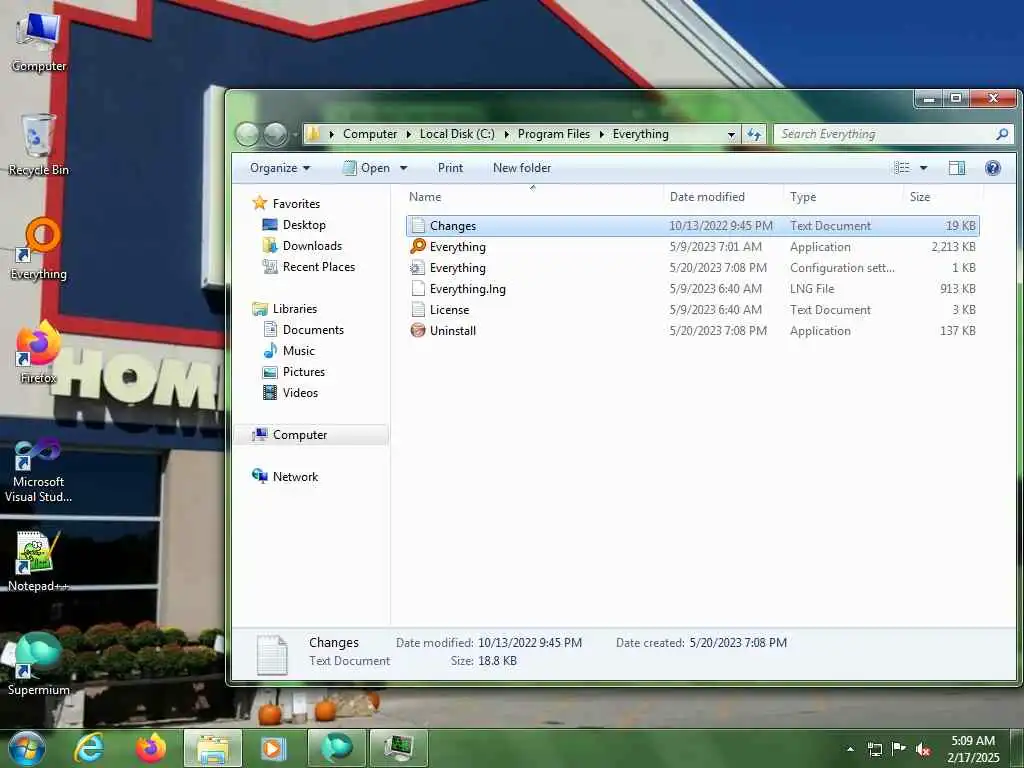Viewport: 1024px width, 768px height.
Task: Select Recent Places under Favorites
Action: pos(319,266)
